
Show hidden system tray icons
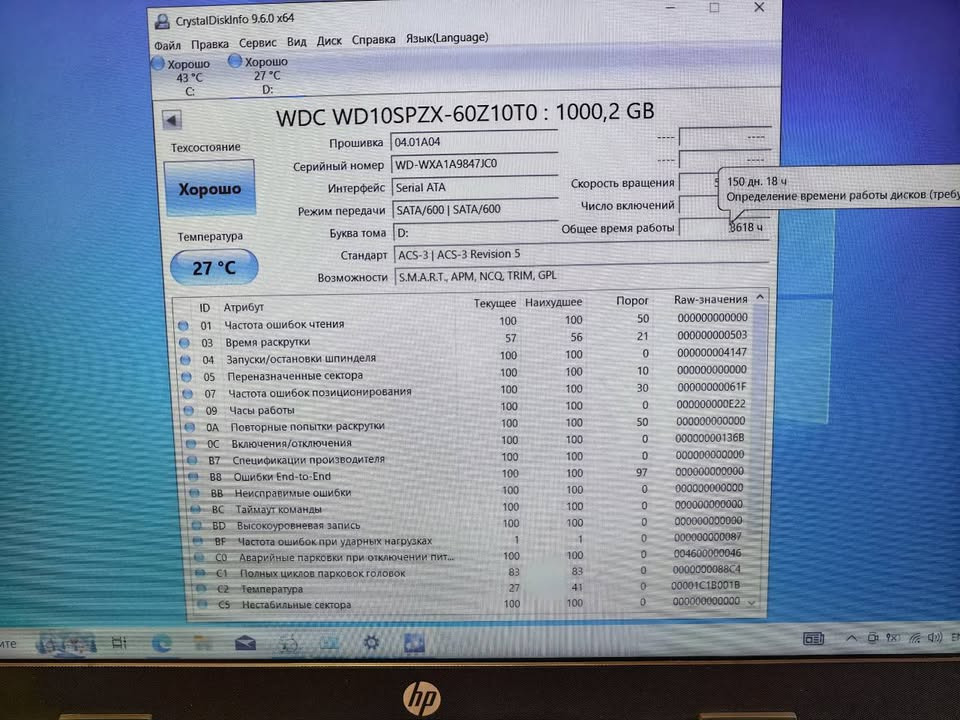pos(852,637)
